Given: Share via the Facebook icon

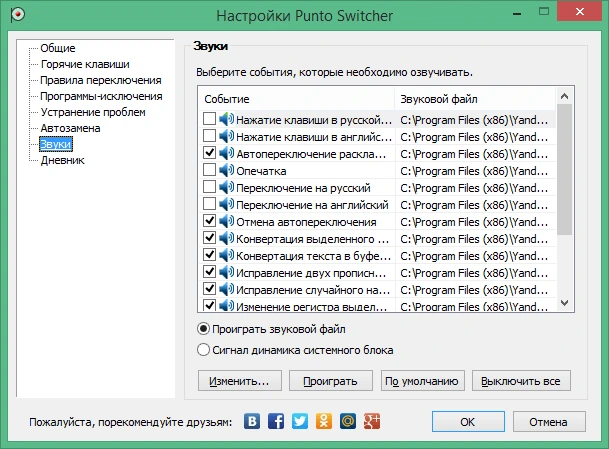Looking at the screenshot, I should (x=276, y=421).
